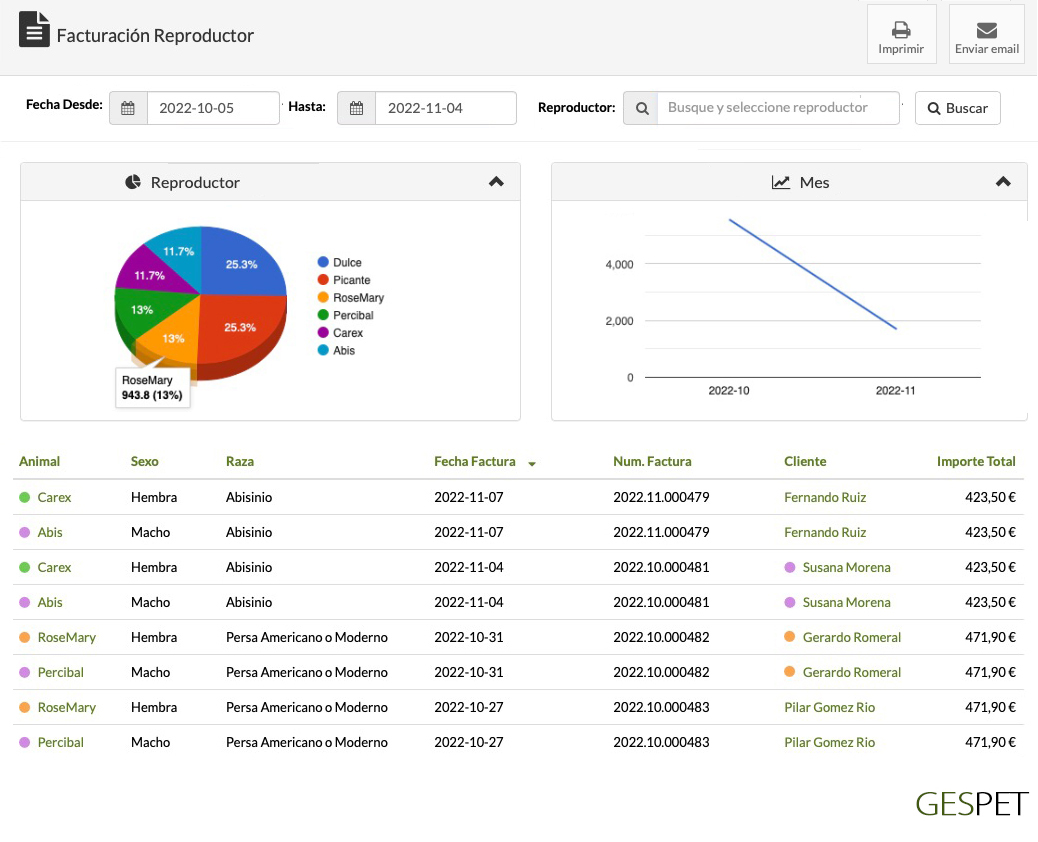Click the Enviar email envelope icon
Screen dimensions: 1038x842
coord(986,30)
